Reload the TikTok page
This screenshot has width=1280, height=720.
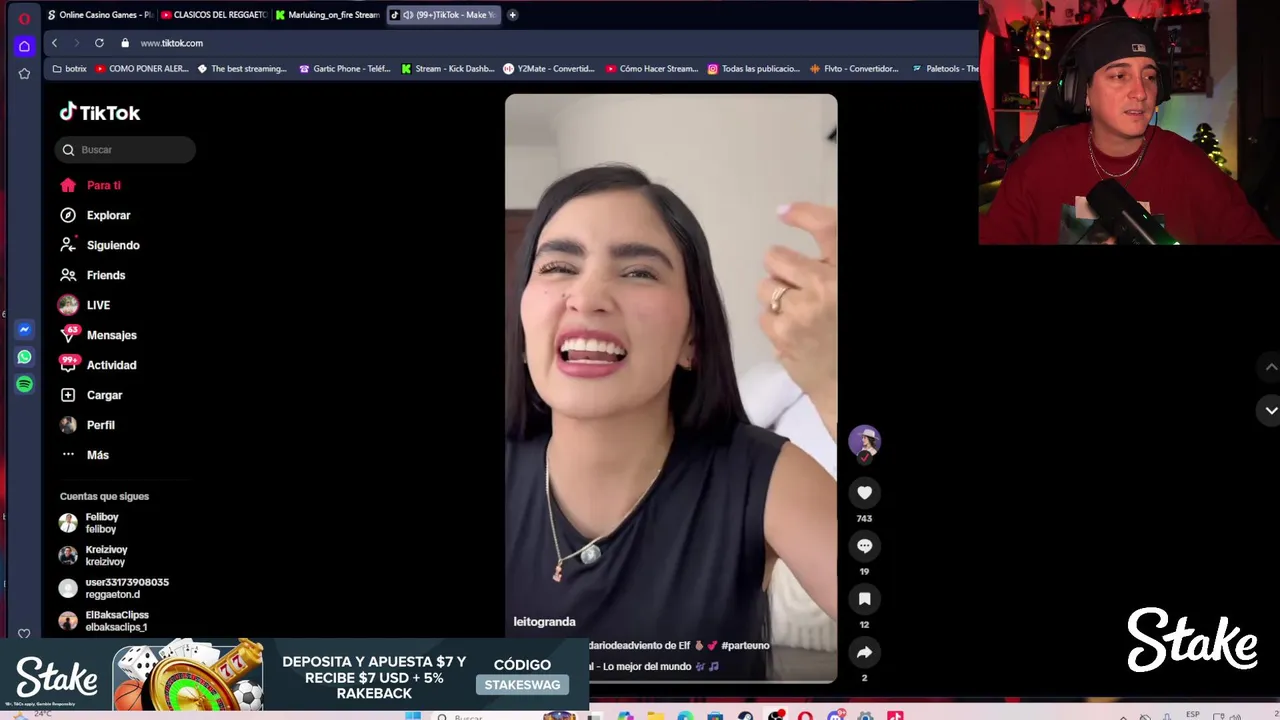point(99,43)
